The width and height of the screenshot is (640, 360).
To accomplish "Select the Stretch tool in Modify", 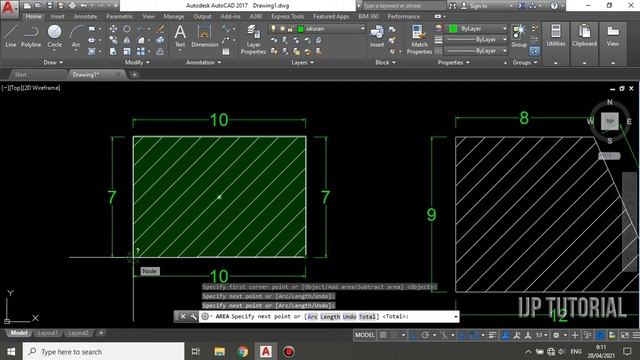I will coord(113,51).
